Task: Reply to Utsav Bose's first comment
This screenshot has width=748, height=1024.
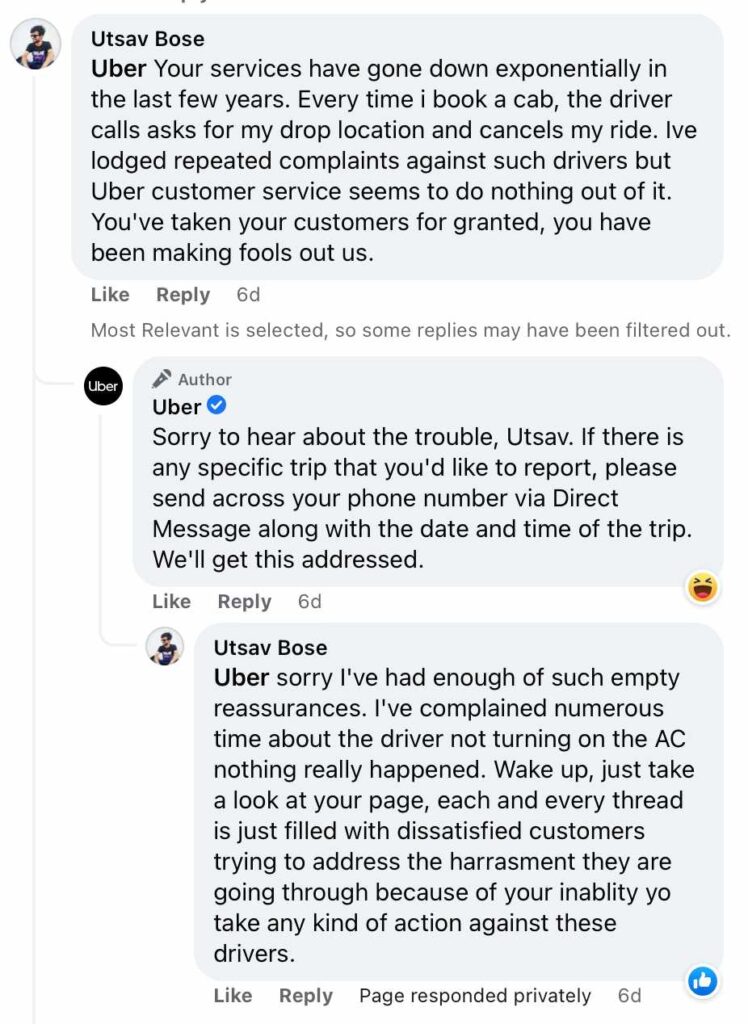Action: [x=183, y=295]
